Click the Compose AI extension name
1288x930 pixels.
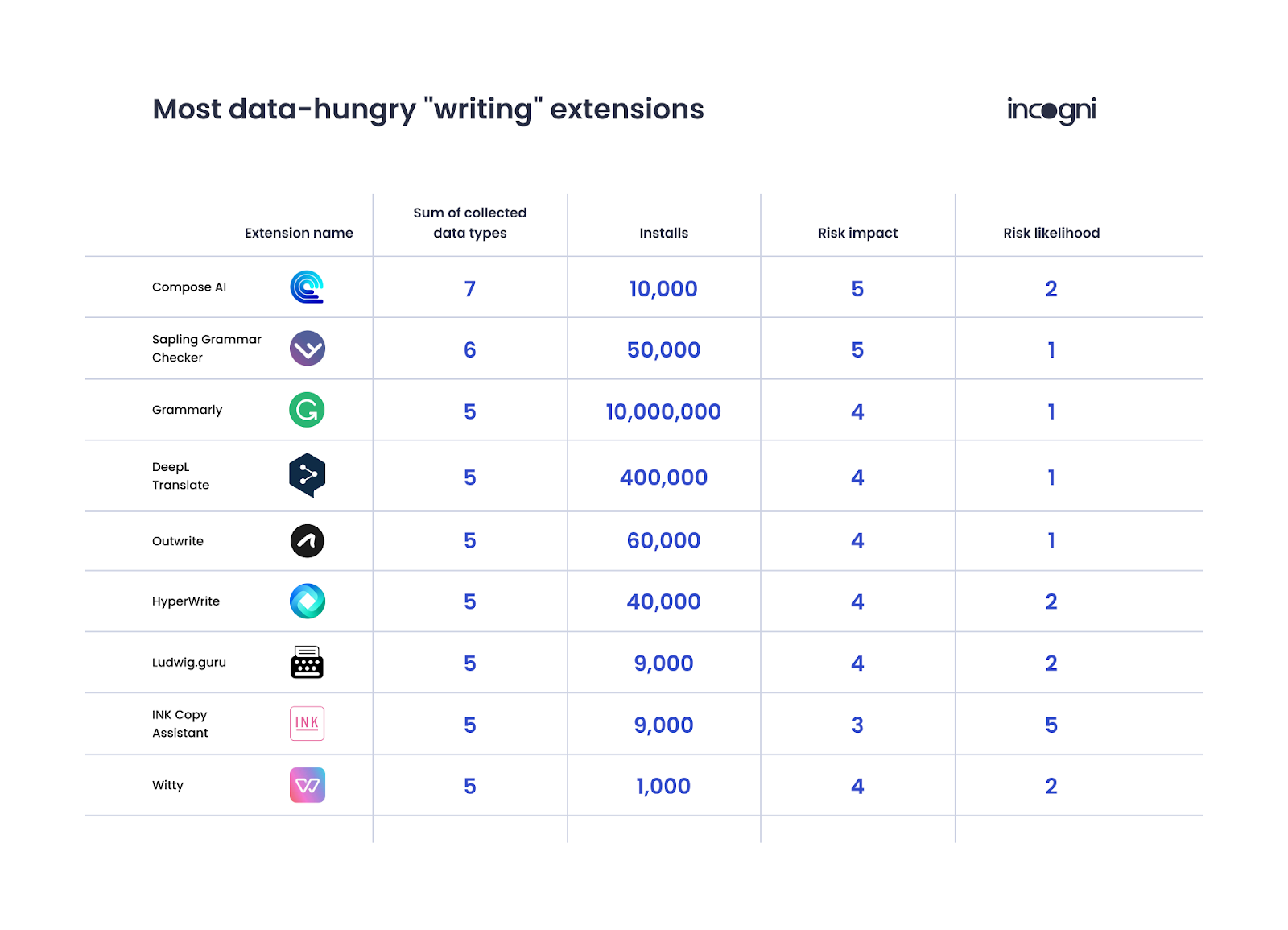coord(189,287)
